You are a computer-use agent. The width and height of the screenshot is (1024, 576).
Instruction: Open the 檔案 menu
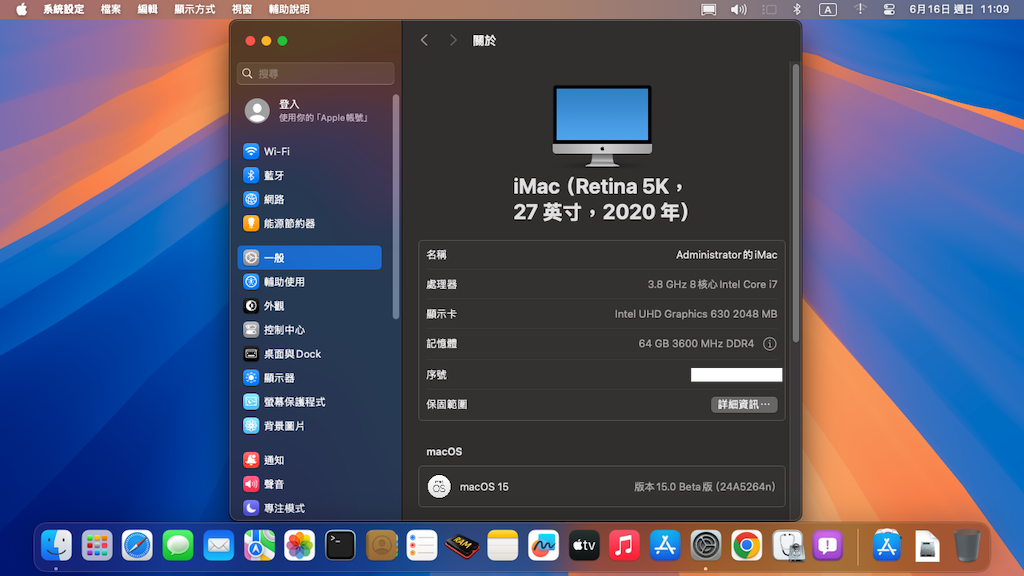point(110,9)
